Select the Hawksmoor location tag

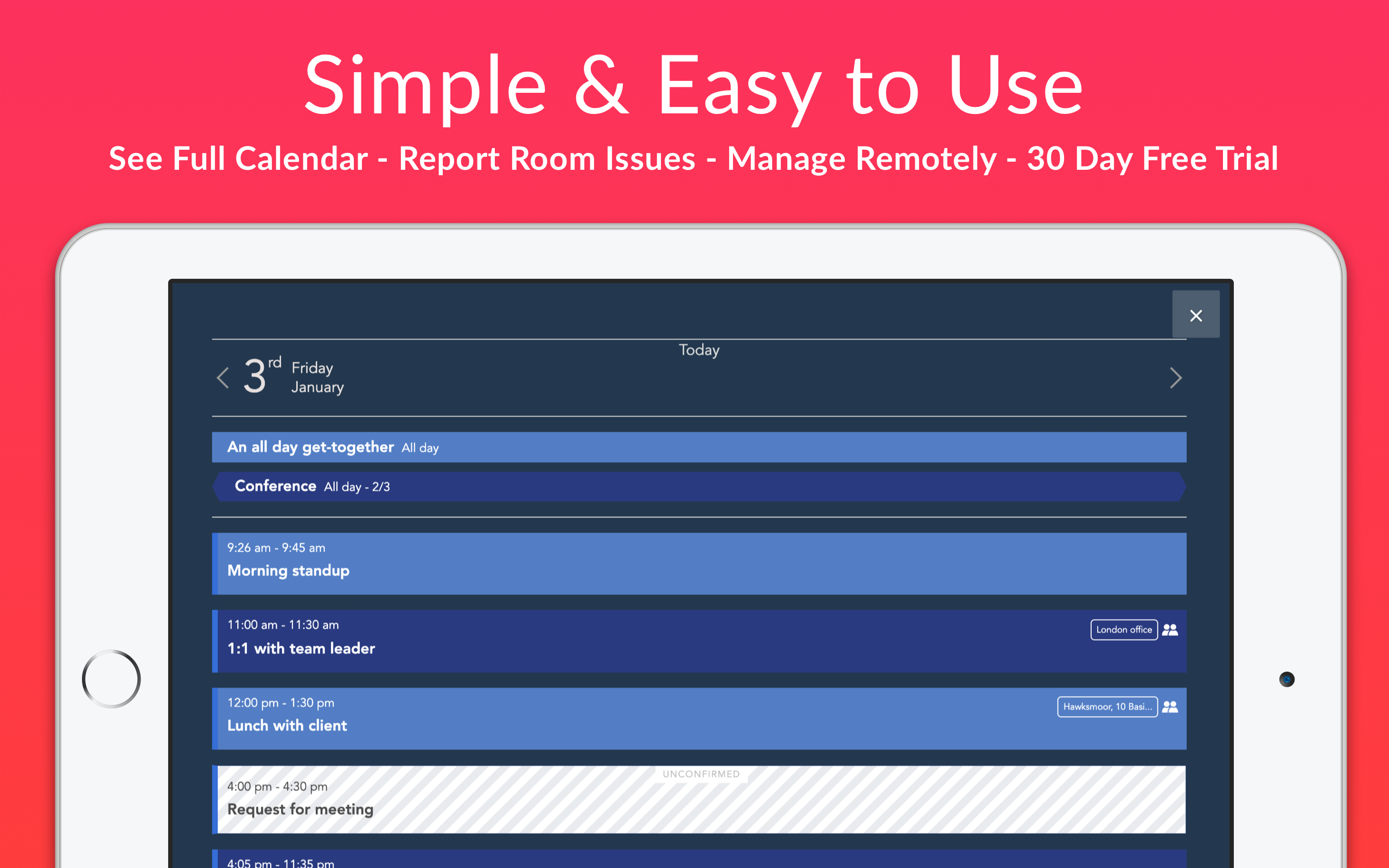pyautogui.click(x=1107, y=707)
